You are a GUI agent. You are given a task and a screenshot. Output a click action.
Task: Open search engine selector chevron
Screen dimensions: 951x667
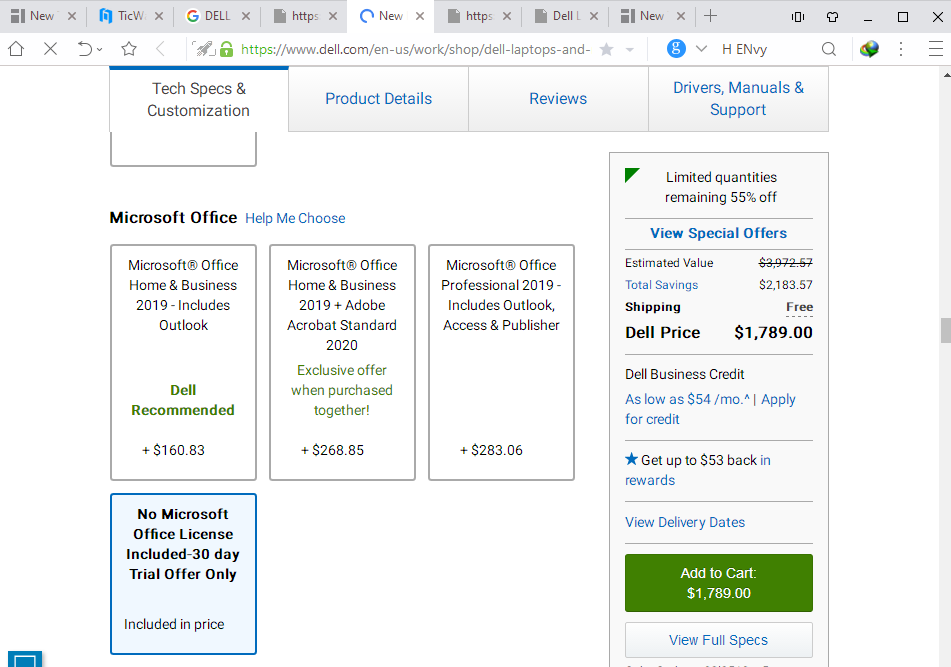701,49
